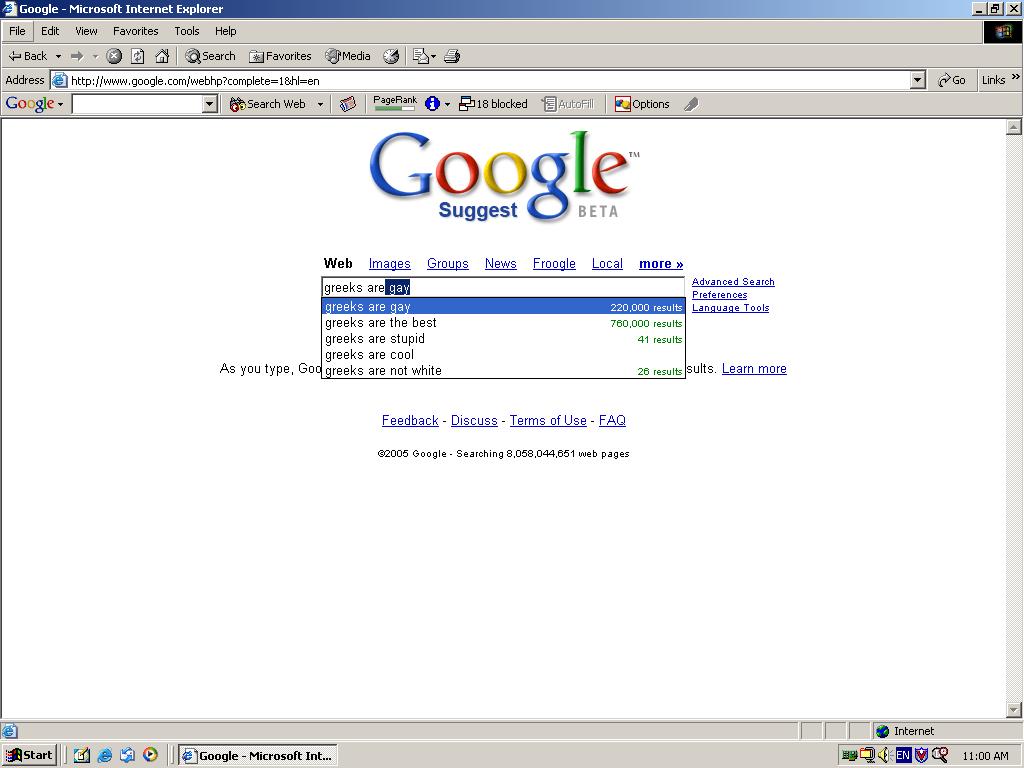Expand Google toolbar search box dropdown

(210, 104)
